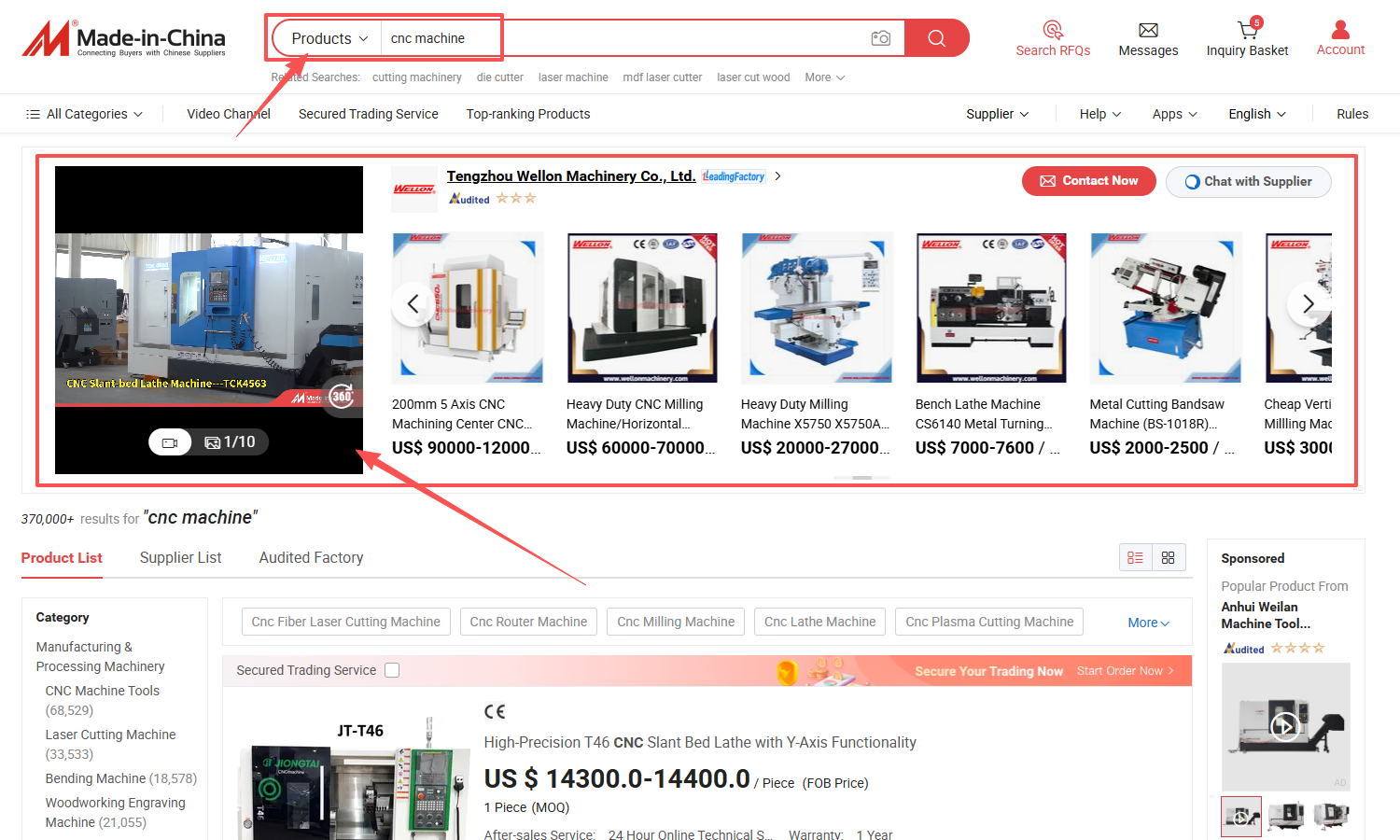Click Chat with Supplier button

point(1248,182)
